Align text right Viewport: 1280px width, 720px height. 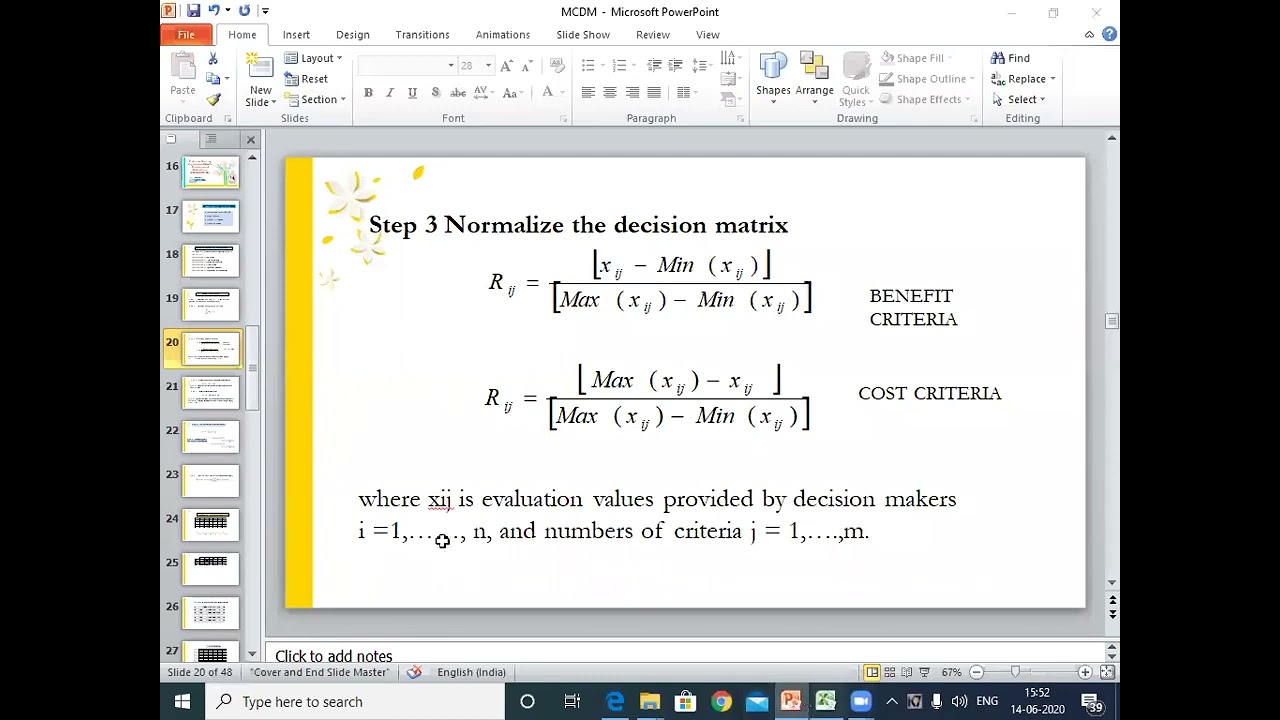tap(632, 93)
